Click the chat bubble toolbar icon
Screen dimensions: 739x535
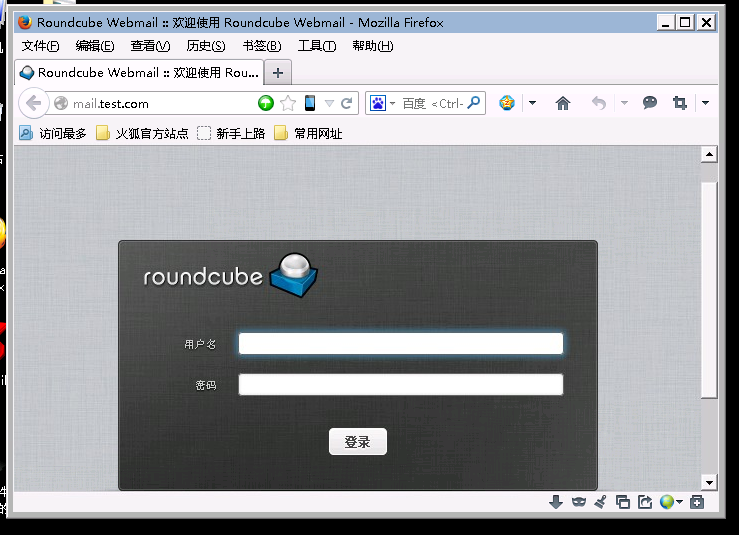coord(649,102)
